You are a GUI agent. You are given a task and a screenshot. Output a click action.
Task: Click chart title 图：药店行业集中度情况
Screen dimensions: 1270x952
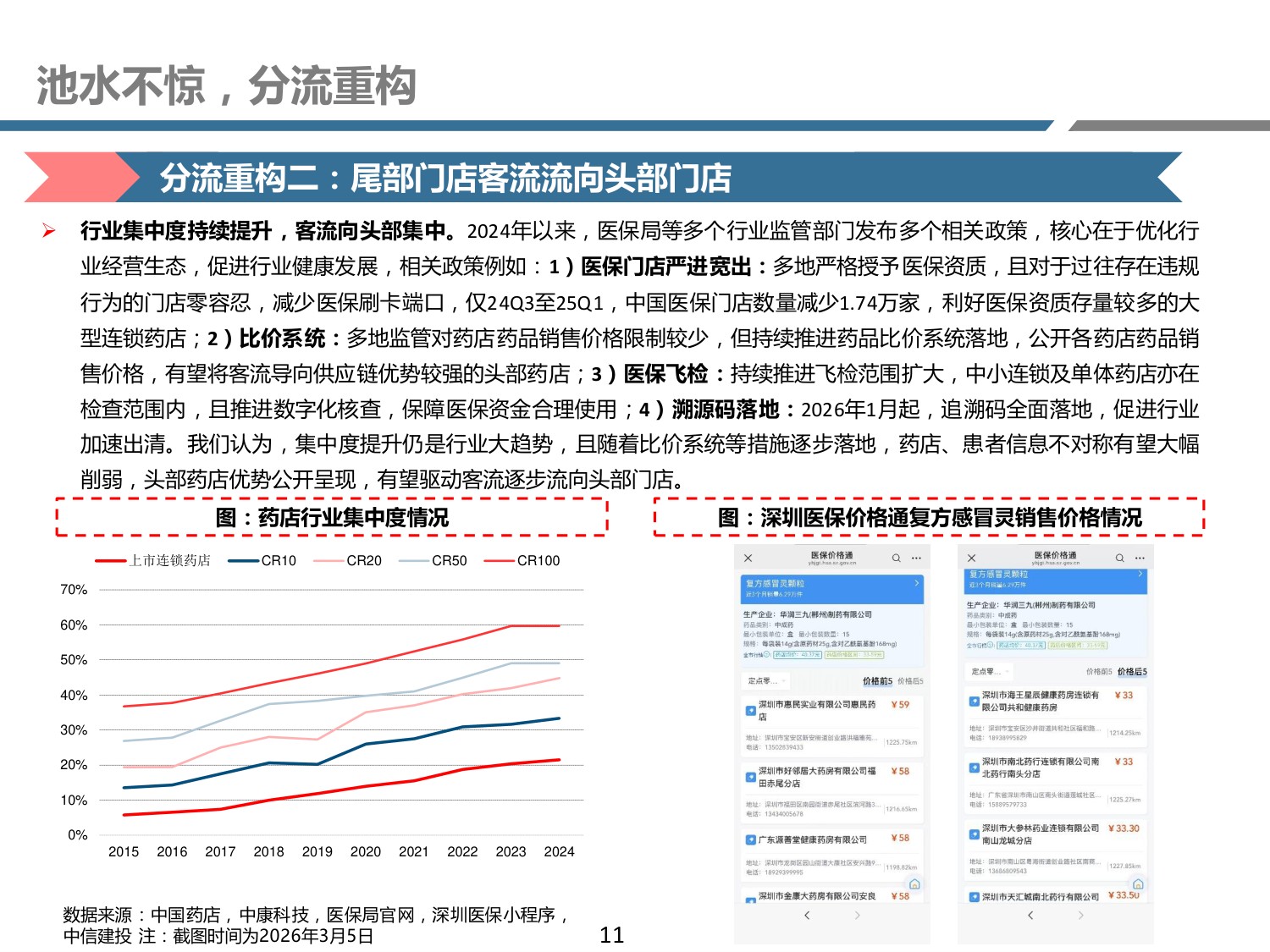tap(332, 517)
